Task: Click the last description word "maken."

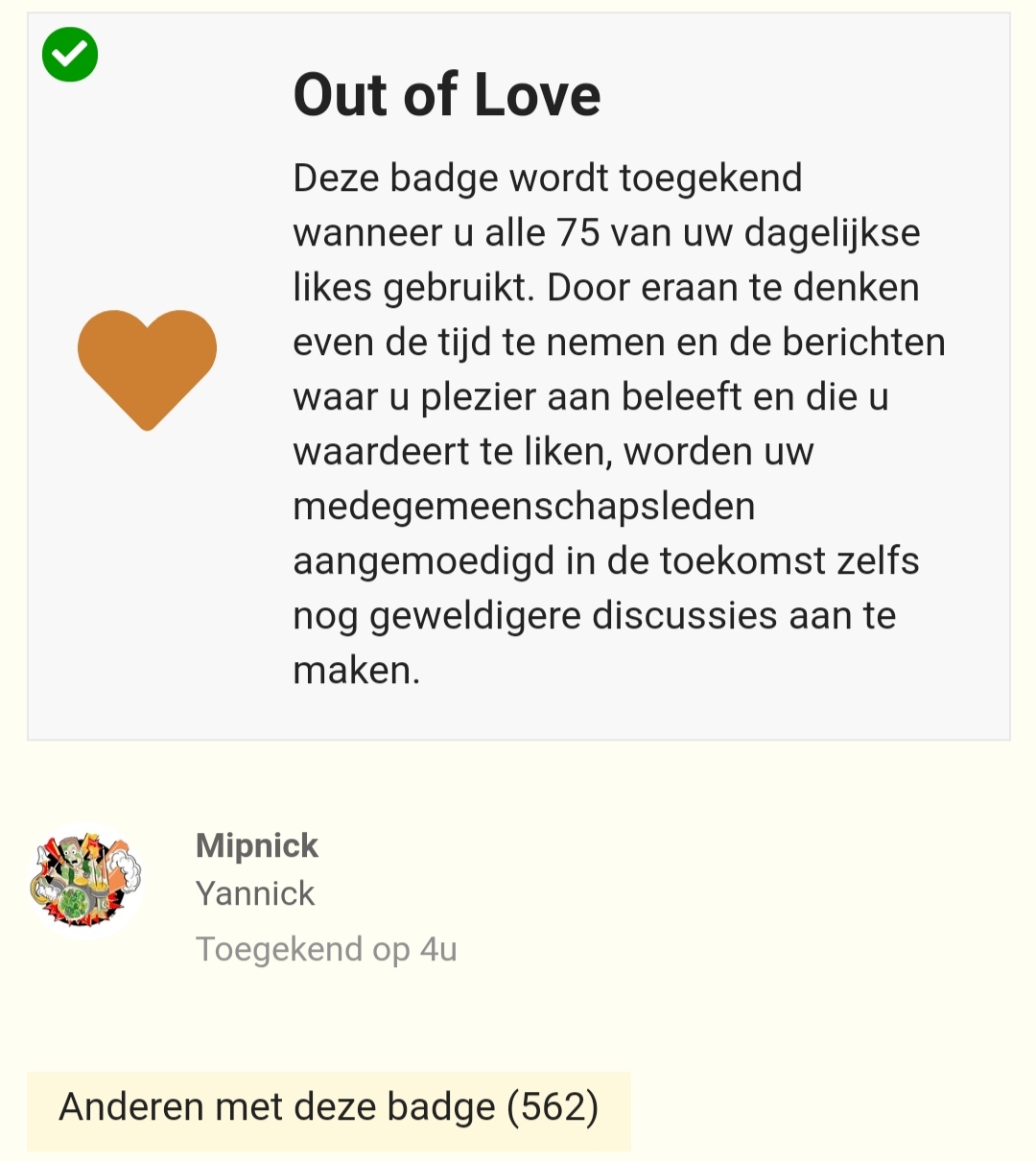Action: tap(357, 670)
